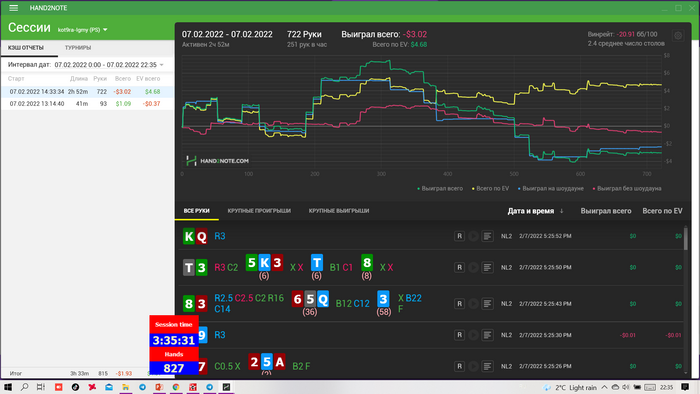
Task: Open hand text icon on the 5:25:26 PM hand
Action: [x=488, y=366]
